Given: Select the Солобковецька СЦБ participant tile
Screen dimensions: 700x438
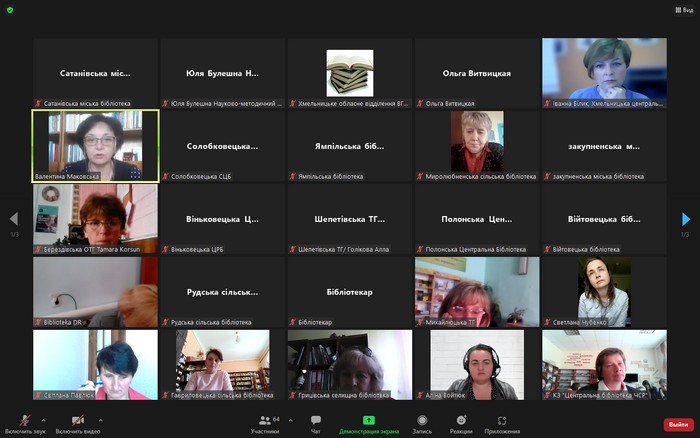Looking at the screenshot, I should pyautogui.click(x=222, y=146).
